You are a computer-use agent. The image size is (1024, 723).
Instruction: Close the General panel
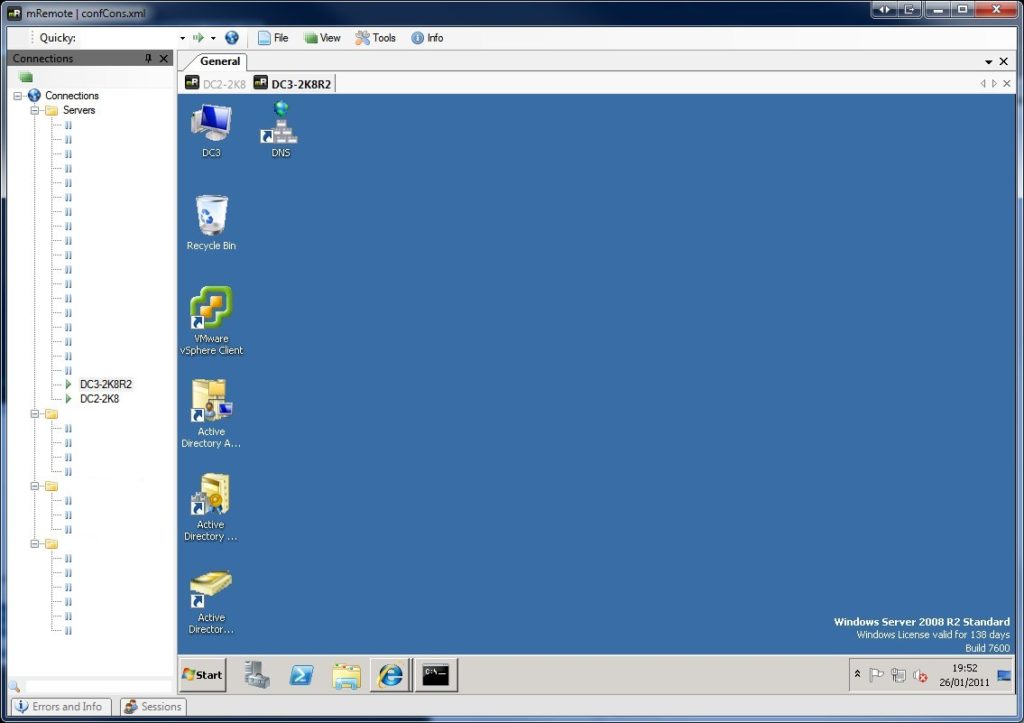click(x=1004, y=61)
